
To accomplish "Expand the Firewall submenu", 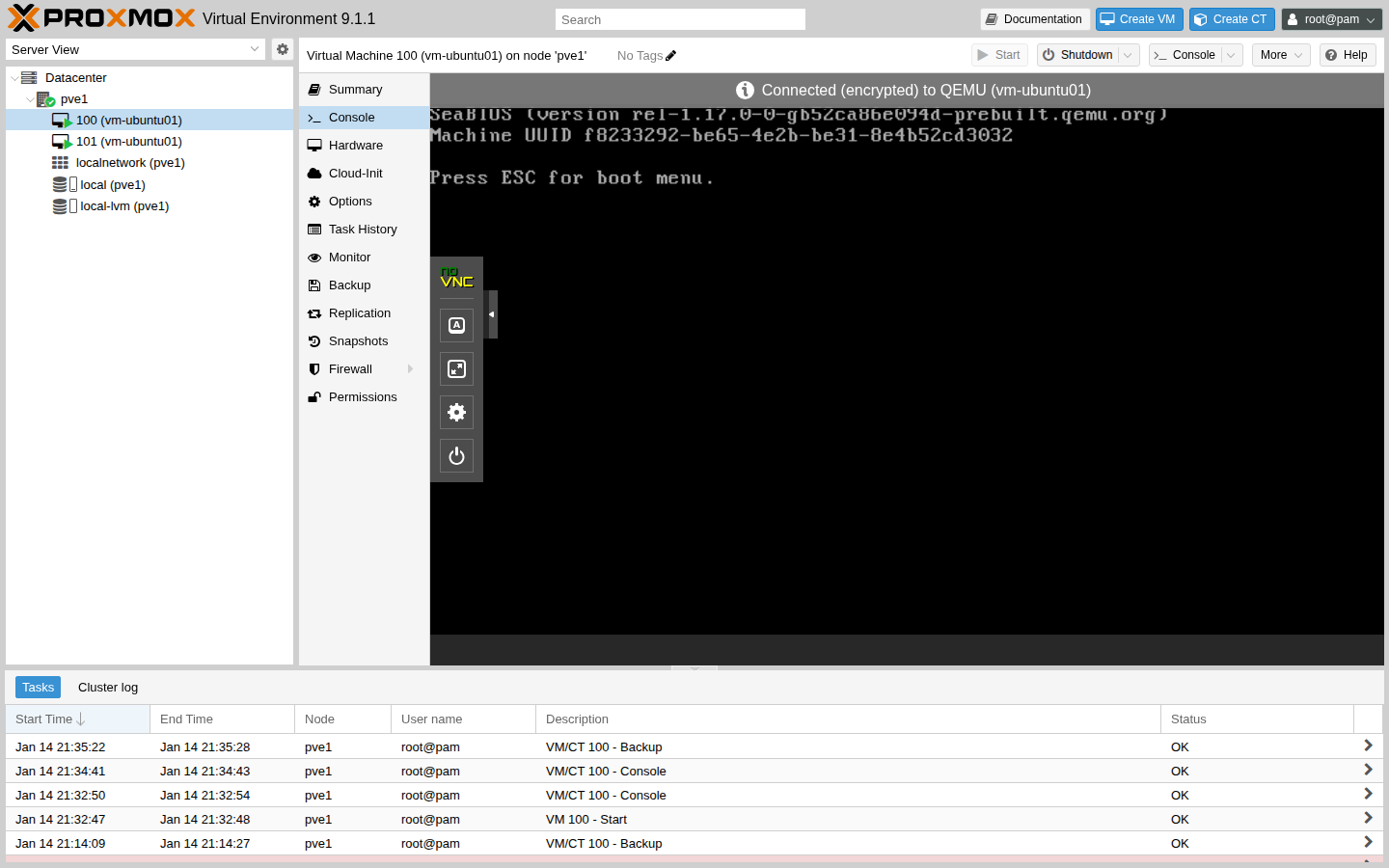I will [409, 368].
